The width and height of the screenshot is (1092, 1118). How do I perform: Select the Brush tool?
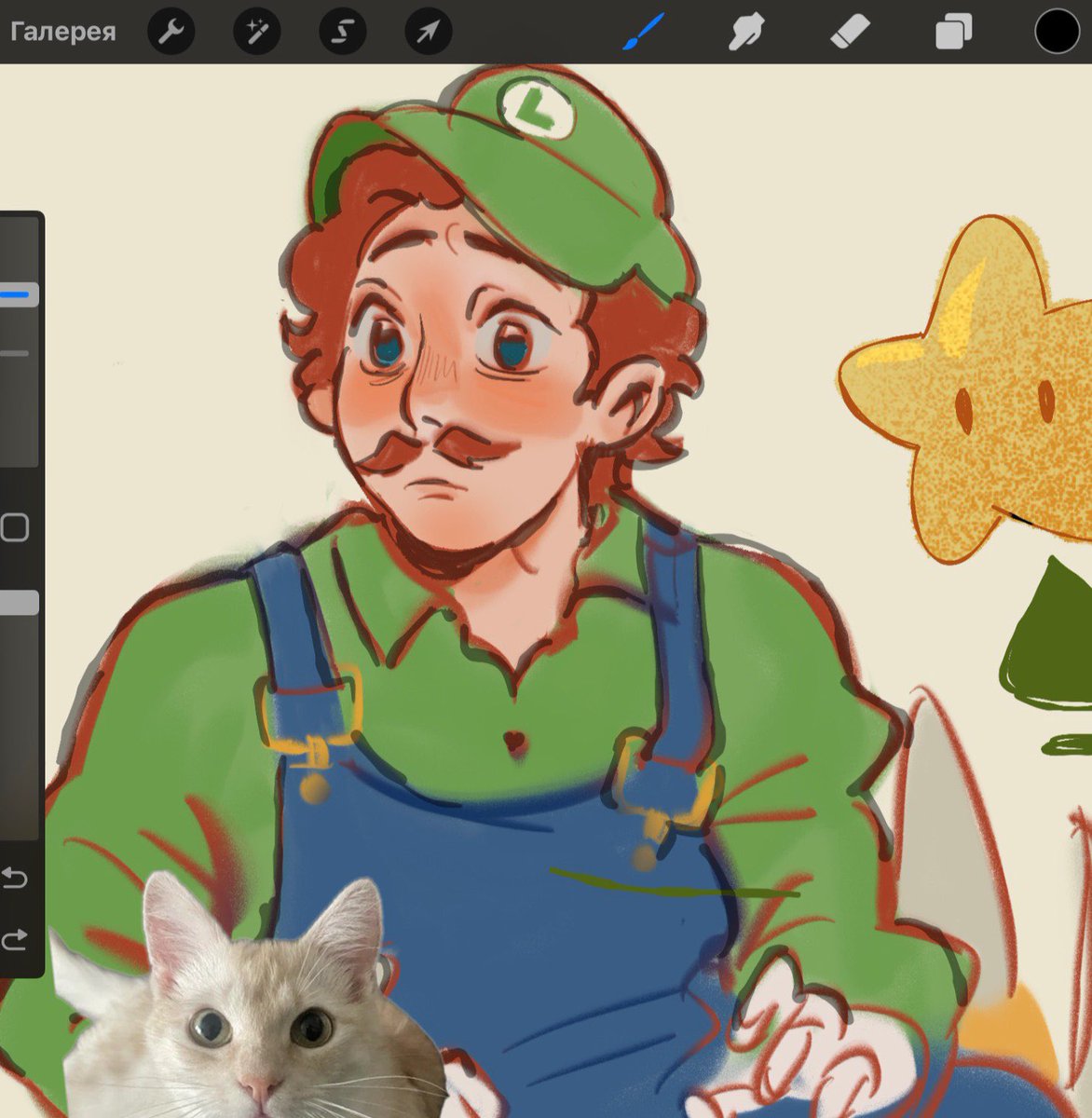coord(643,33)
